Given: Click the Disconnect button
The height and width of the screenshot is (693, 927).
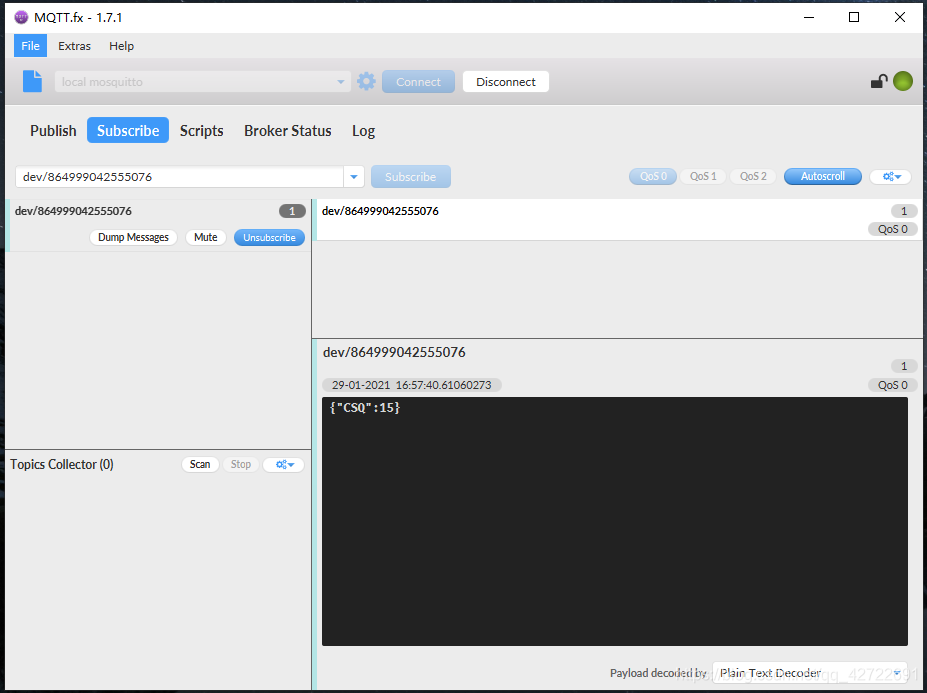Looking at the screenshot, I should [x=505, y=82].
